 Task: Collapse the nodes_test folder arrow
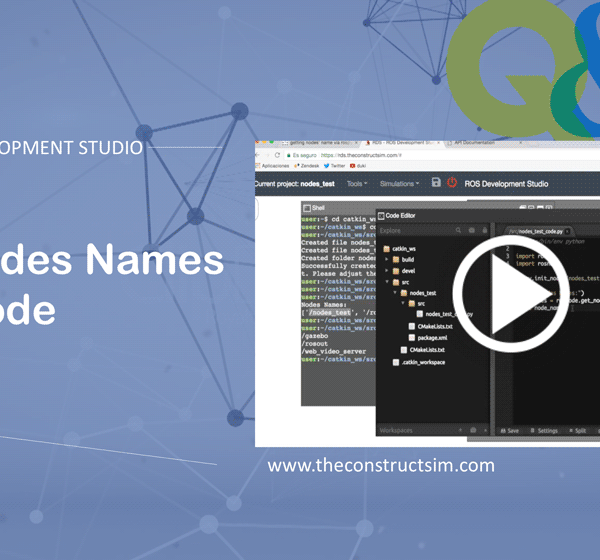tap(395, 292)
